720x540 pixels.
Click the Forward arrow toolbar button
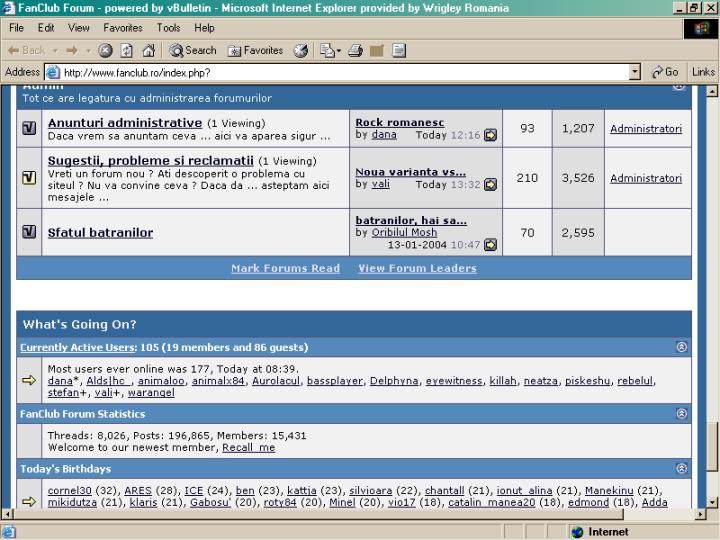(x=72, y=51)
